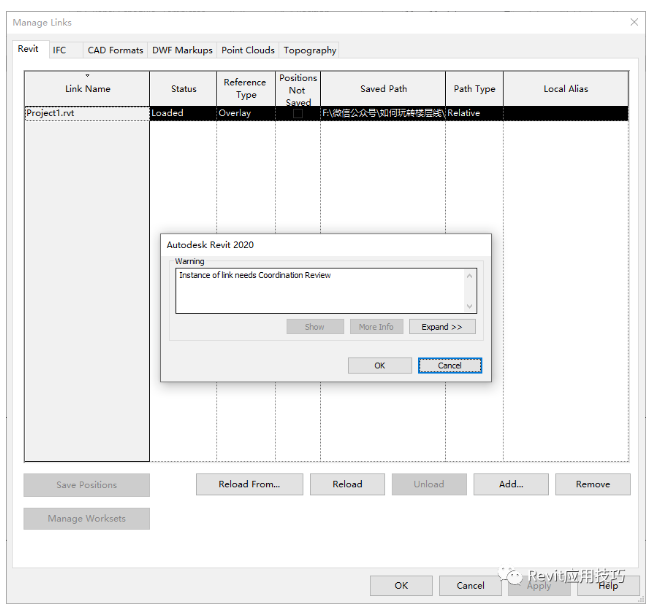The width and height of the screenshot is (653, 607).
Task: Click the disabled Show button
Action: point(315,327)
